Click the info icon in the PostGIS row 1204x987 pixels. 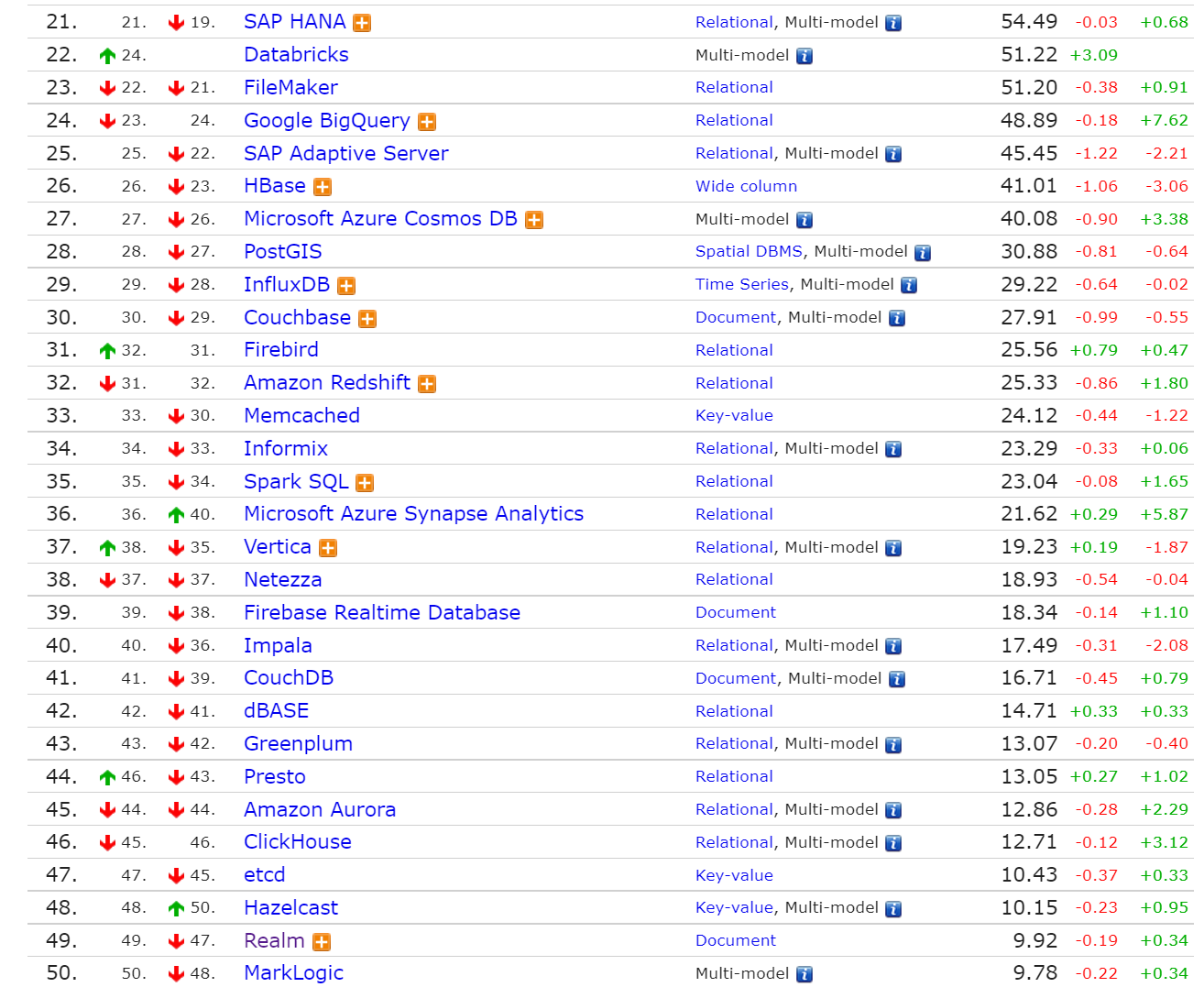click(923, 253)
